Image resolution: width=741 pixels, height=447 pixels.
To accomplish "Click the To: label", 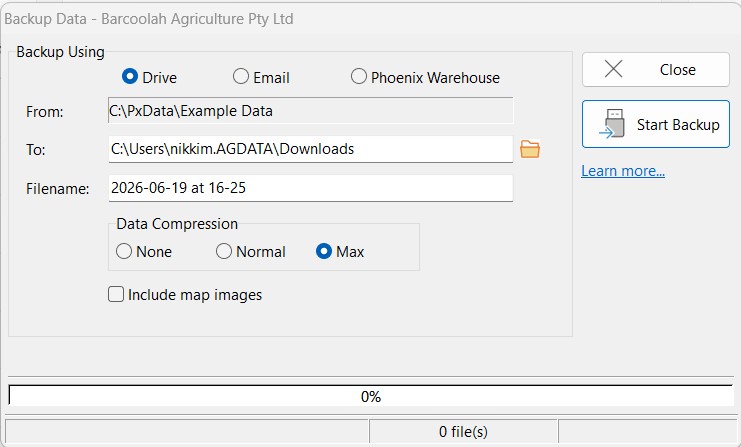I will pos(35,150).
